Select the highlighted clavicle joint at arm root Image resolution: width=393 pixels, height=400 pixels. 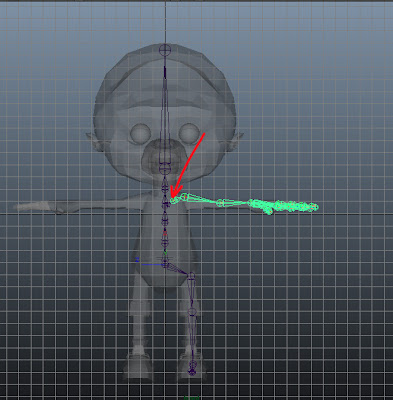173,200
